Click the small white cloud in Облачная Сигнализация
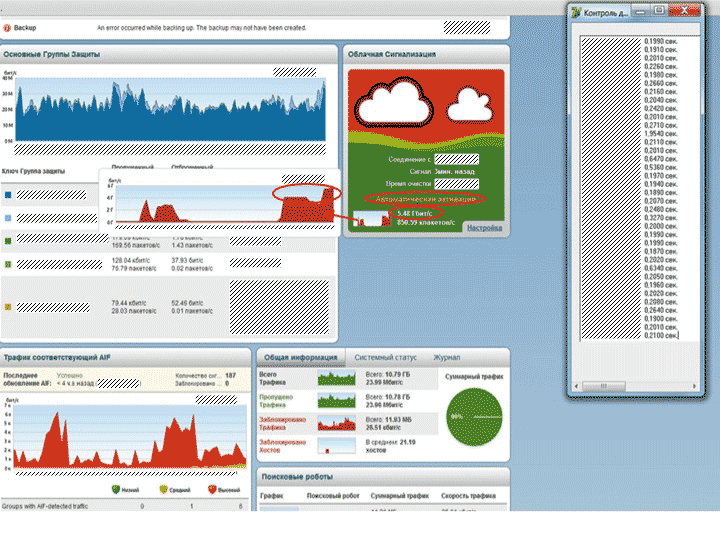 pos(470,104)
